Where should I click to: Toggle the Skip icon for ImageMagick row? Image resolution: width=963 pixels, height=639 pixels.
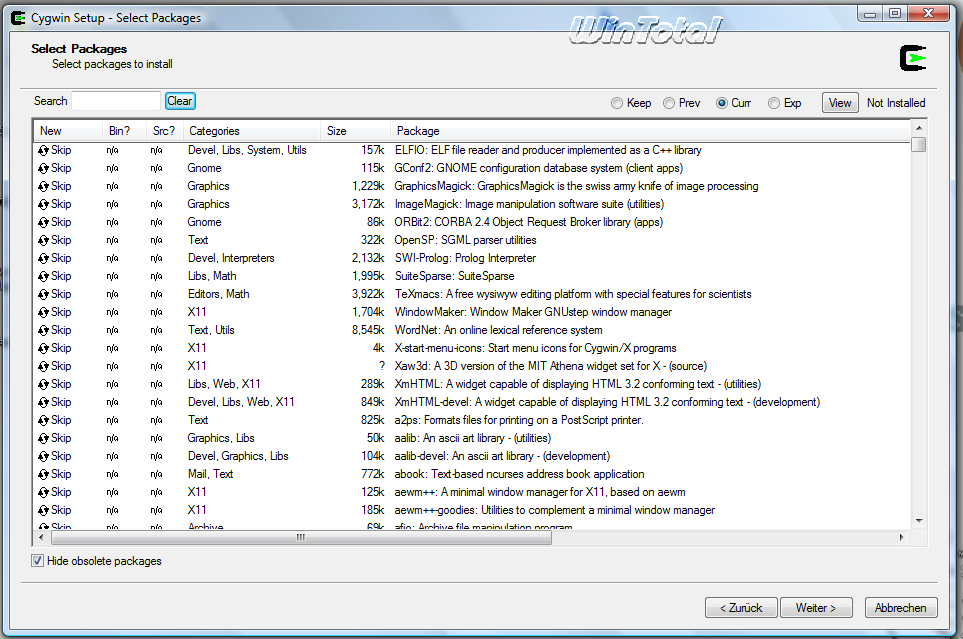click(x=44, y=205)
